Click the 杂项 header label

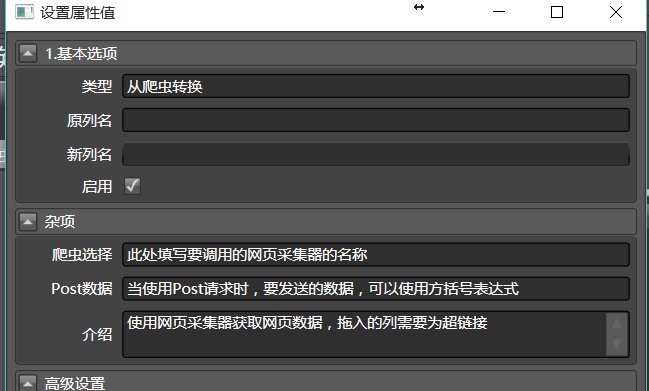coord(60,222)
